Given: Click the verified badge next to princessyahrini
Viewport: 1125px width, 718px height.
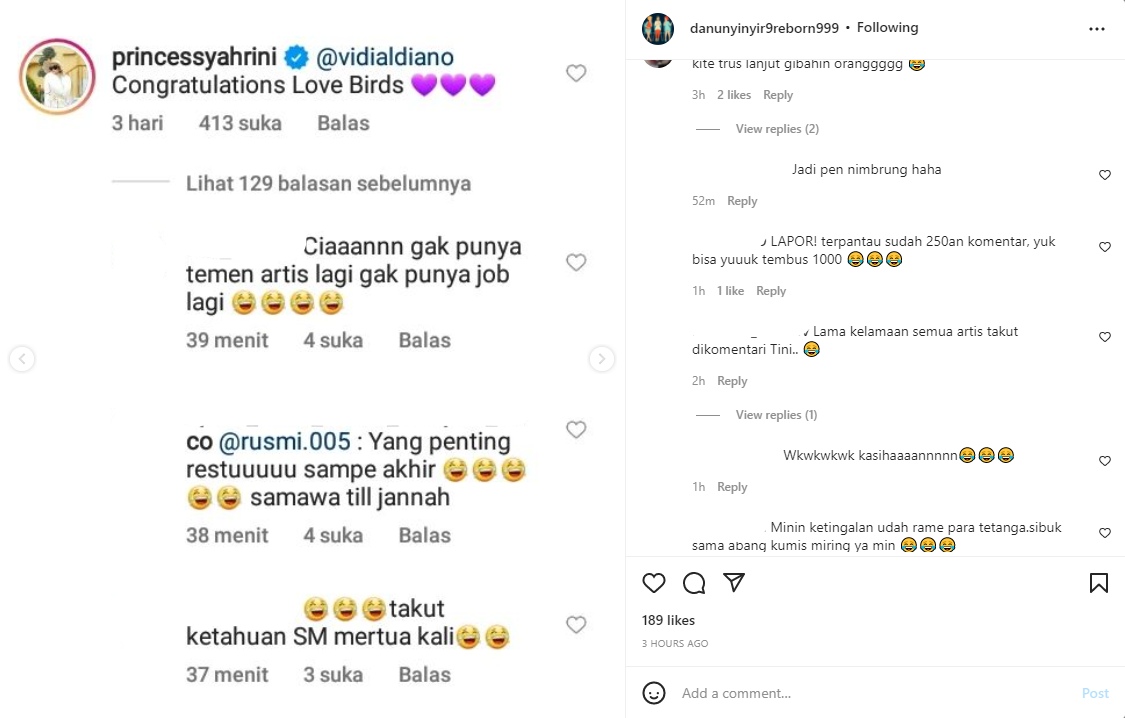Looking at the screenshot, I should pyautogui.click(x=294, y=58).
